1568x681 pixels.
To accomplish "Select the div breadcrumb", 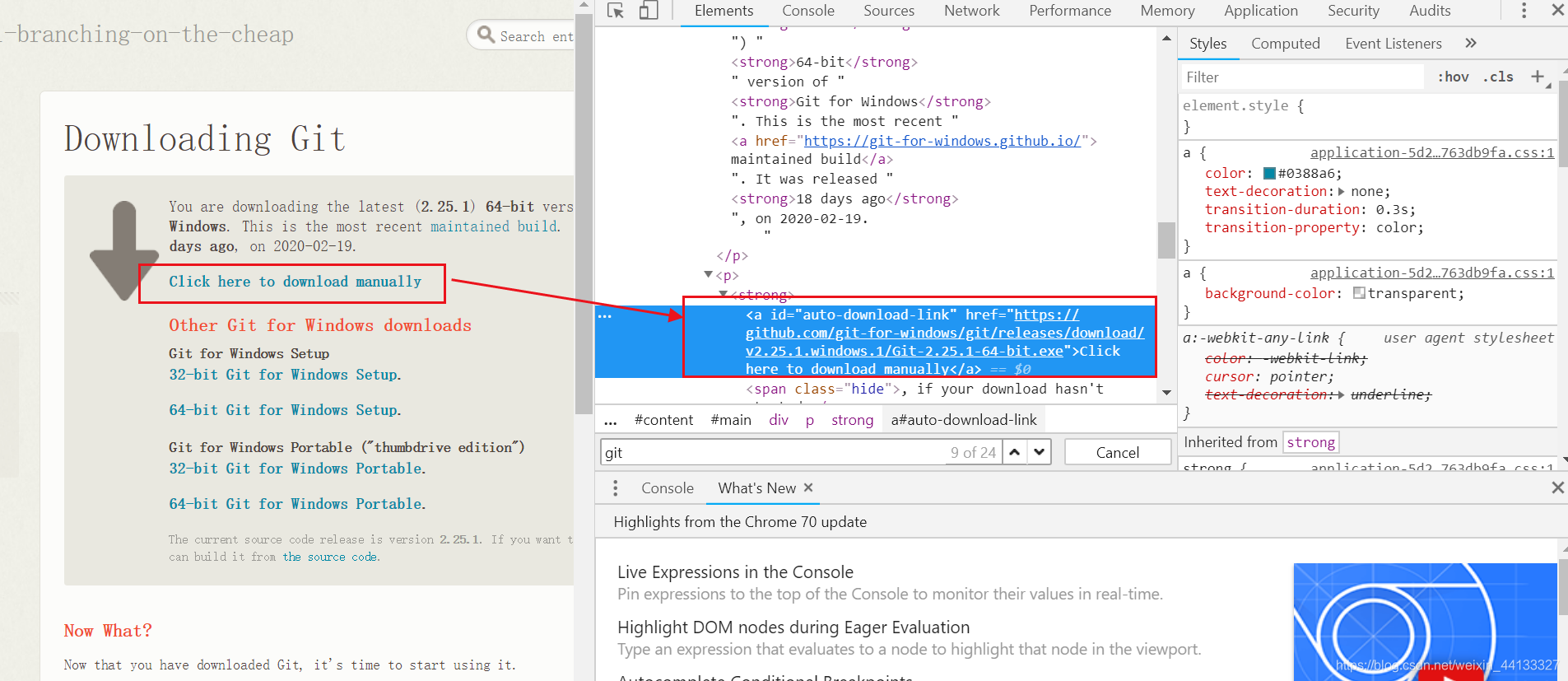I will click(779, 420).
